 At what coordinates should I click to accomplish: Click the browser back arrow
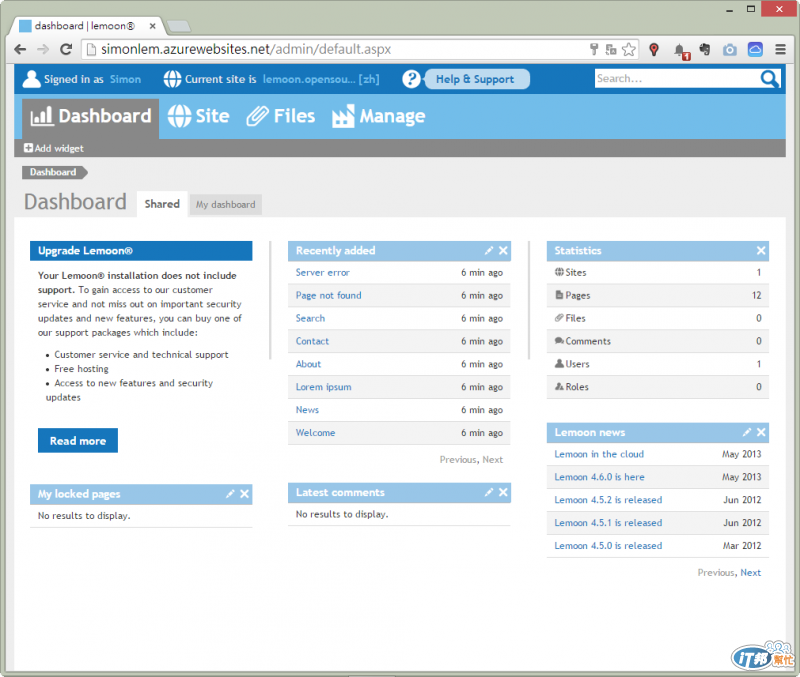[x=20, y=49]
